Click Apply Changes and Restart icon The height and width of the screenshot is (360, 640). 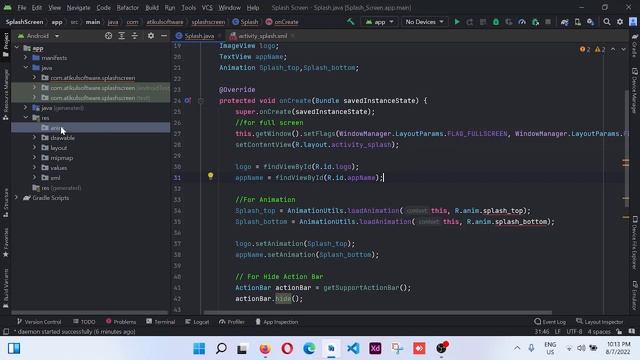pyautogui.click(x=470, y=22)
